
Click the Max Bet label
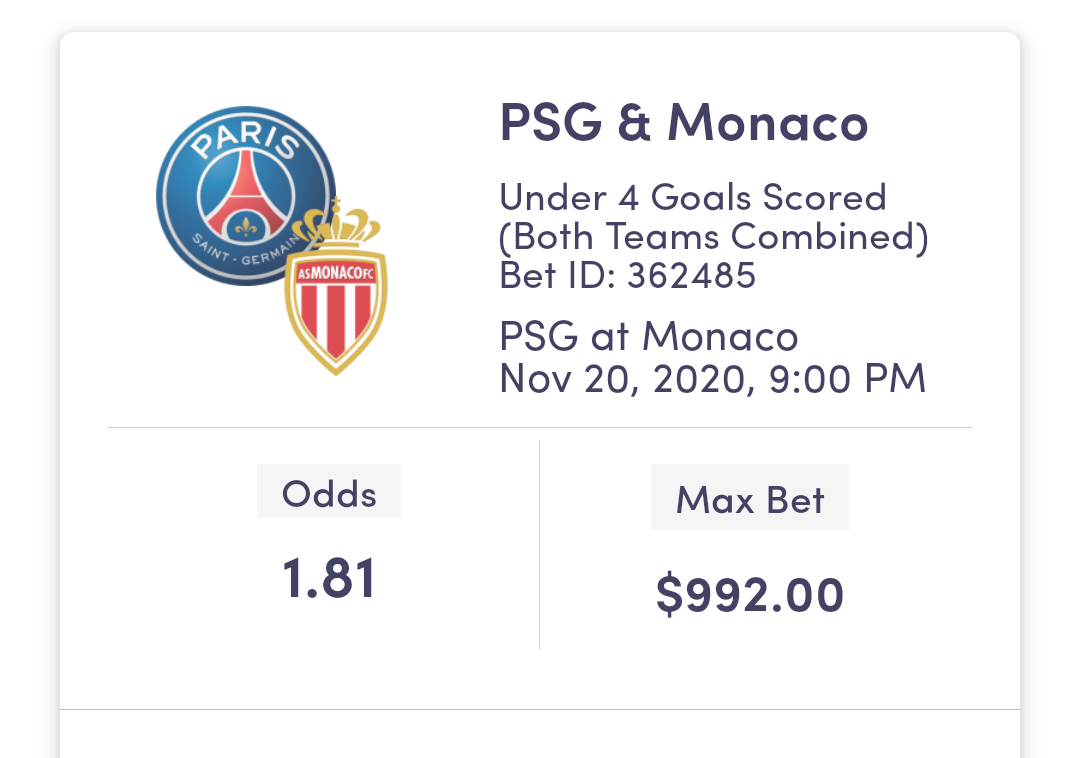pos(750,498)
